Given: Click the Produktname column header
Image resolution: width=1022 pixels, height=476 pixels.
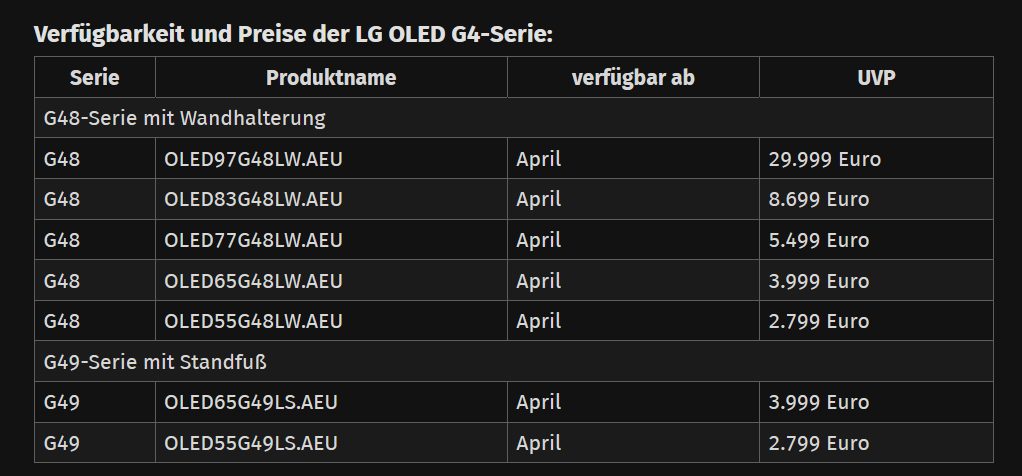Looking at the screenshot, I should click(x=331, y=78).
